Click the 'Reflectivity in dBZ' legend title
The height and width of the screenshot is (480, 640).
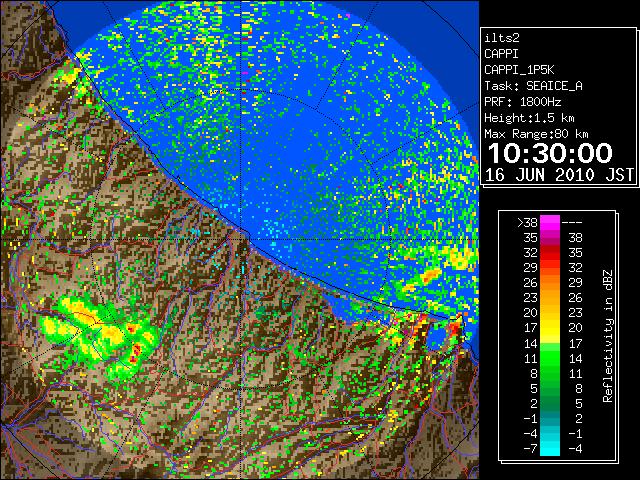608,336
